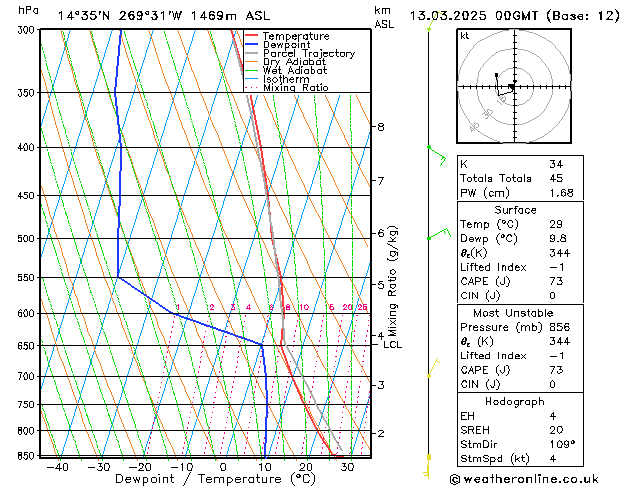Click the Mixing Ratio legend entry

287,87
